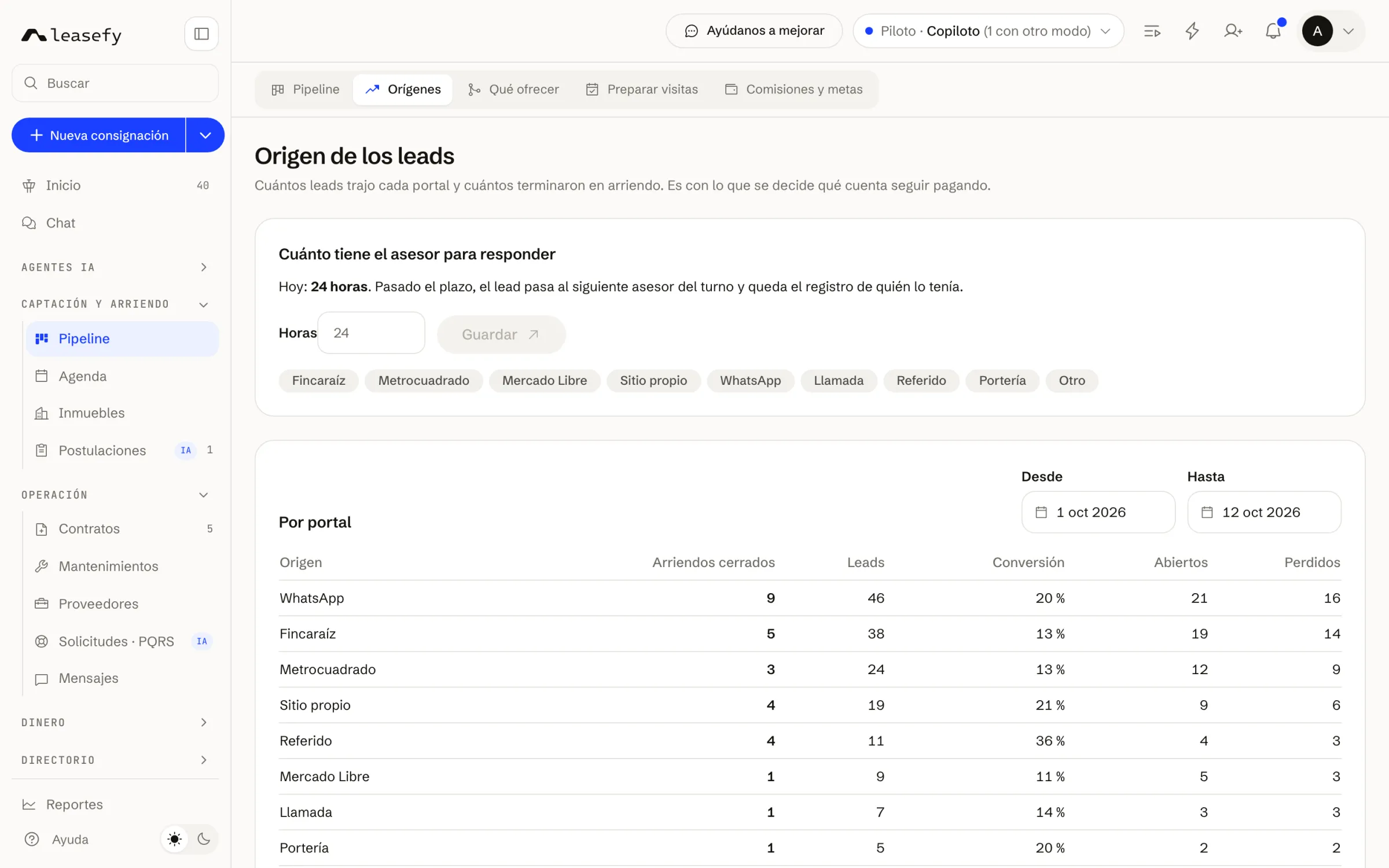Open Inmuebles in the sidebar
The image size is (1389, 868).
pyautogui.click(x=122, y=413)
